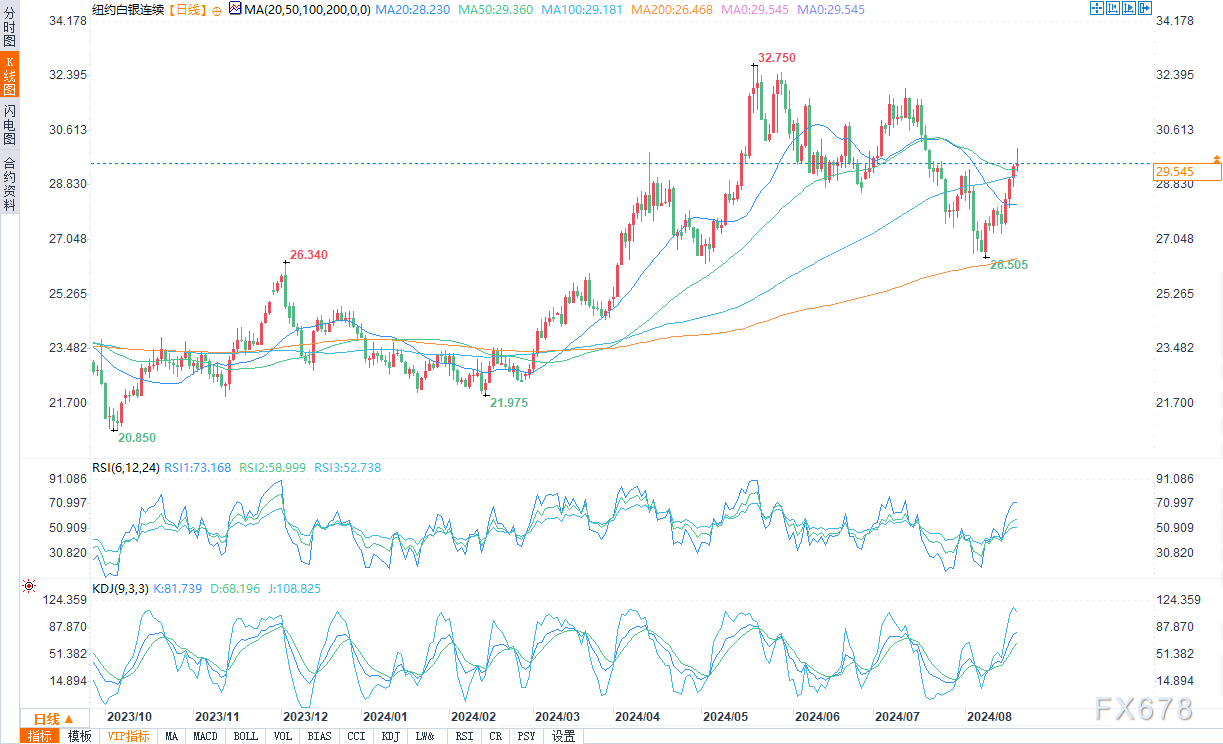Image resolution: width=1223 pixels, height=744 pixels.
Task: Select the MA indicator tab
Action: [x=171, y=736]
